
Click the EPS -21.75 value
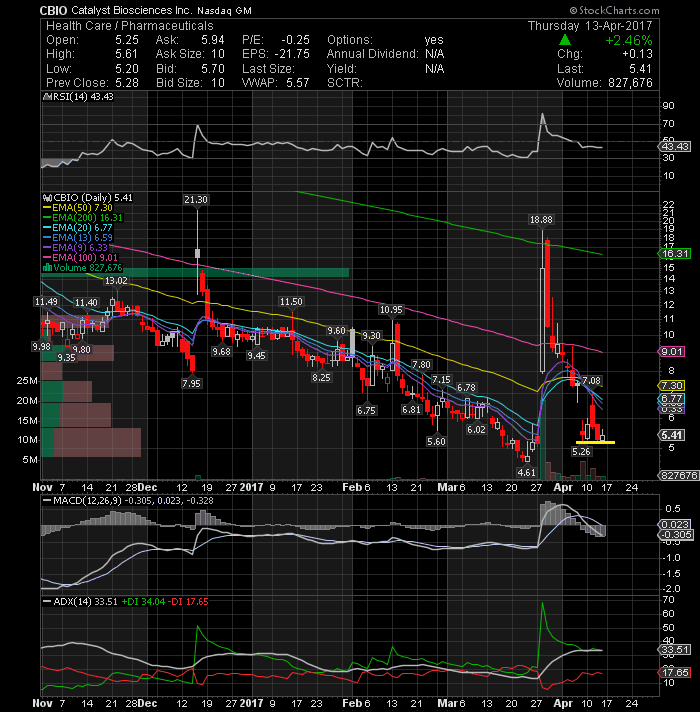pos(292,54)
